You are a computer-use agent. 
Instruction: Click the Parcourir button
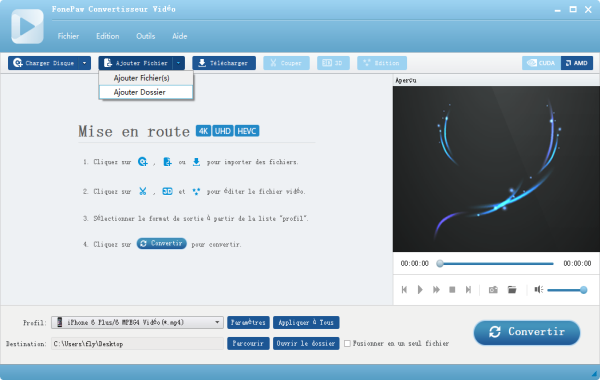[x=248, y=344]
